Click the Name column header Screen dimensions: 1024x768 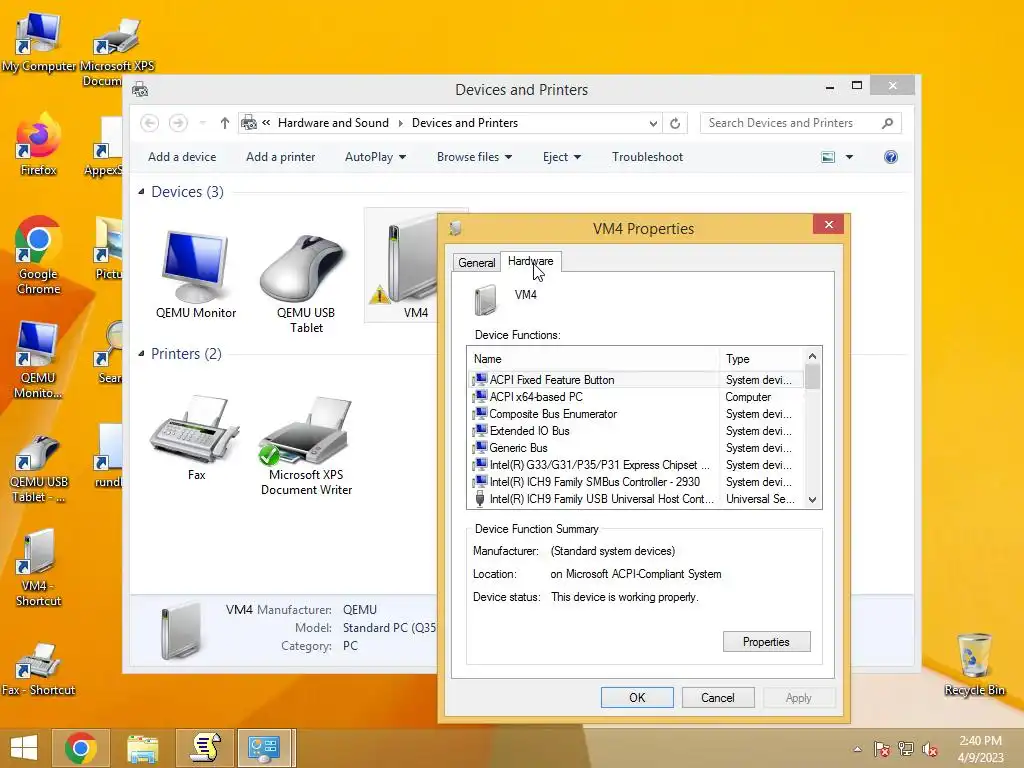click(593, 359)
